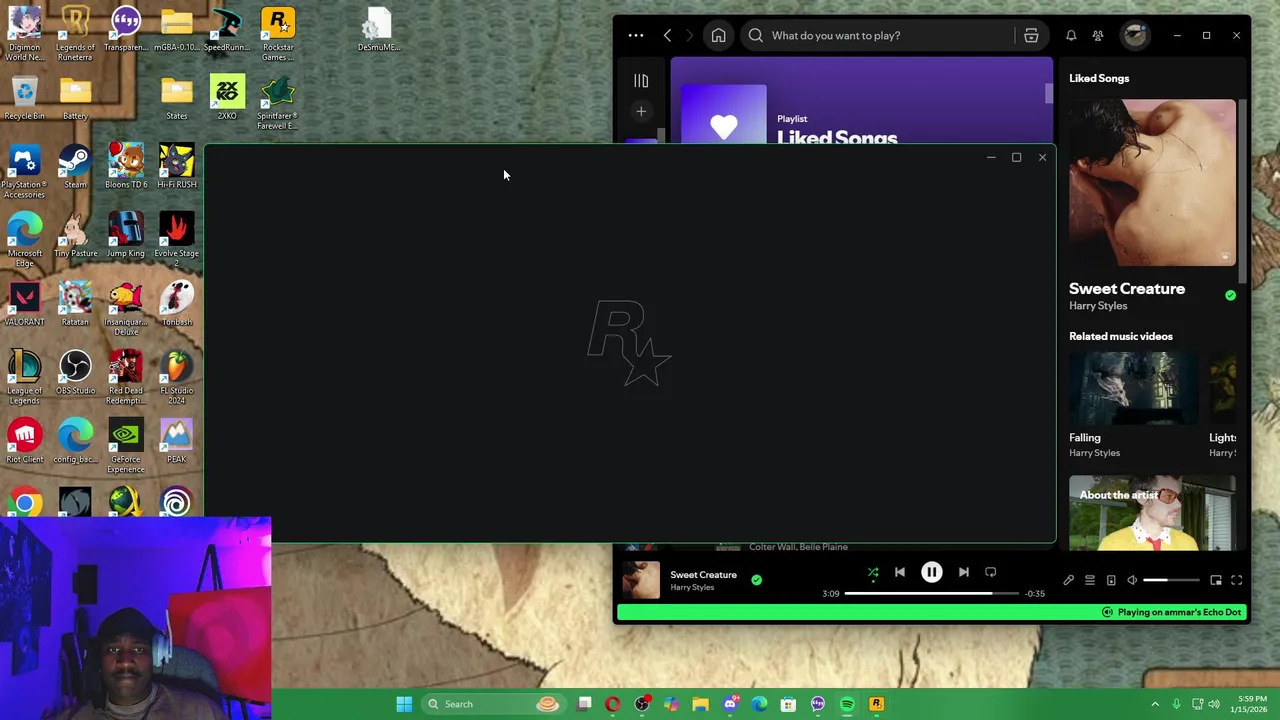Expand Your Library sidebar in Spotify
The image size is (1280, 720).
tap(641, 81)
